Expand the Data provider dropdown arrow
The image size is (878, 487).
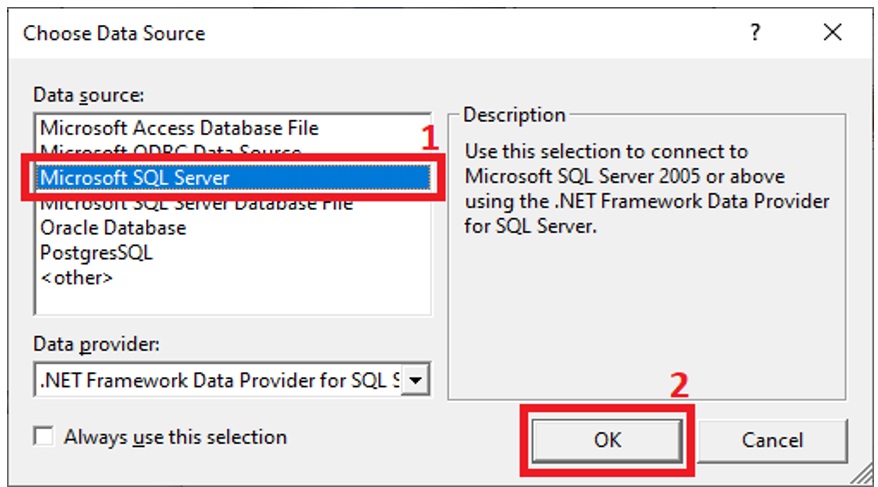pyautogui.click(x=415, y=380)
